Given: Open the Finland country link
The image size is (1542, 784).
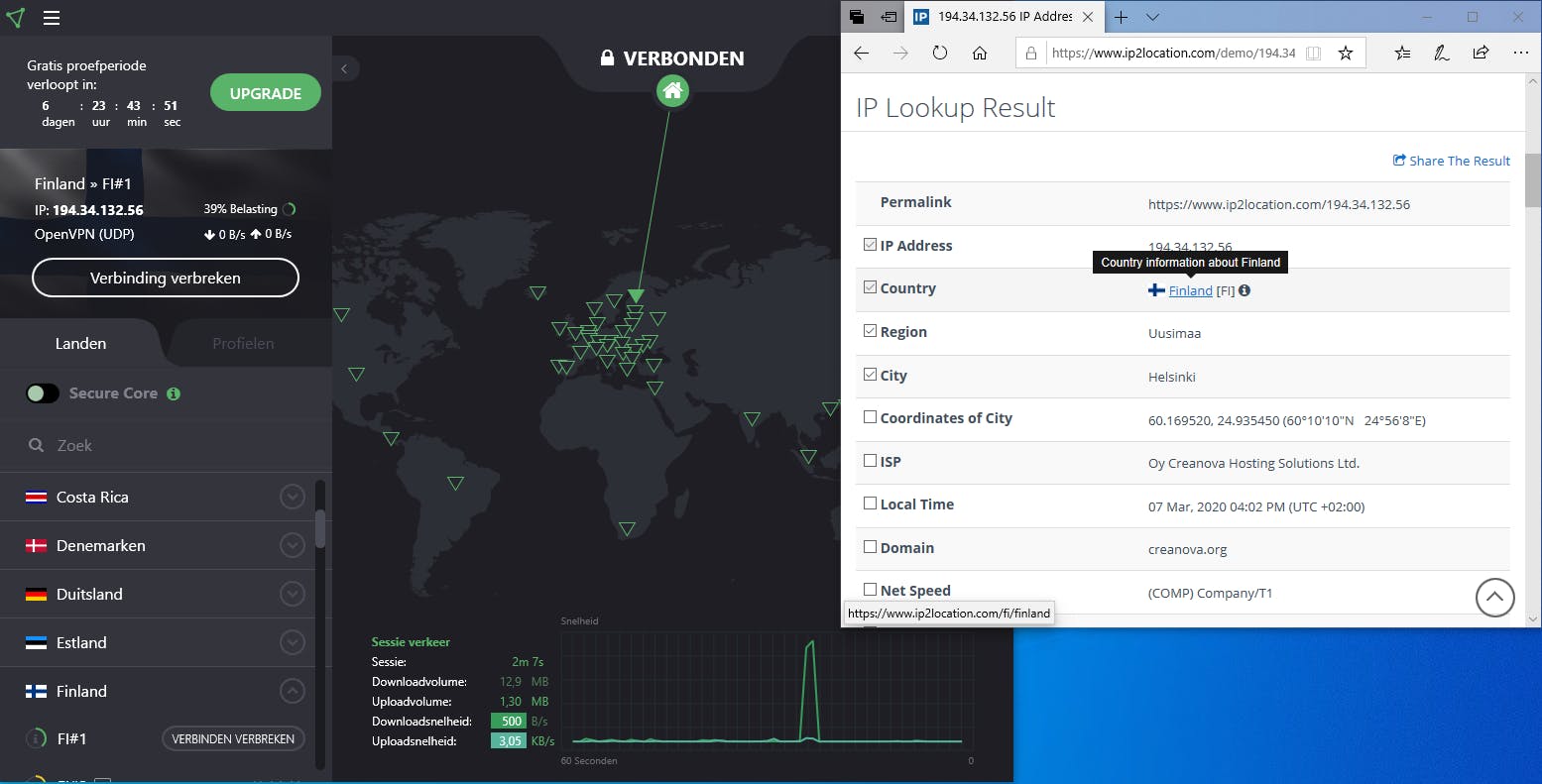Looking at the screenshot, I should 1190,290.
